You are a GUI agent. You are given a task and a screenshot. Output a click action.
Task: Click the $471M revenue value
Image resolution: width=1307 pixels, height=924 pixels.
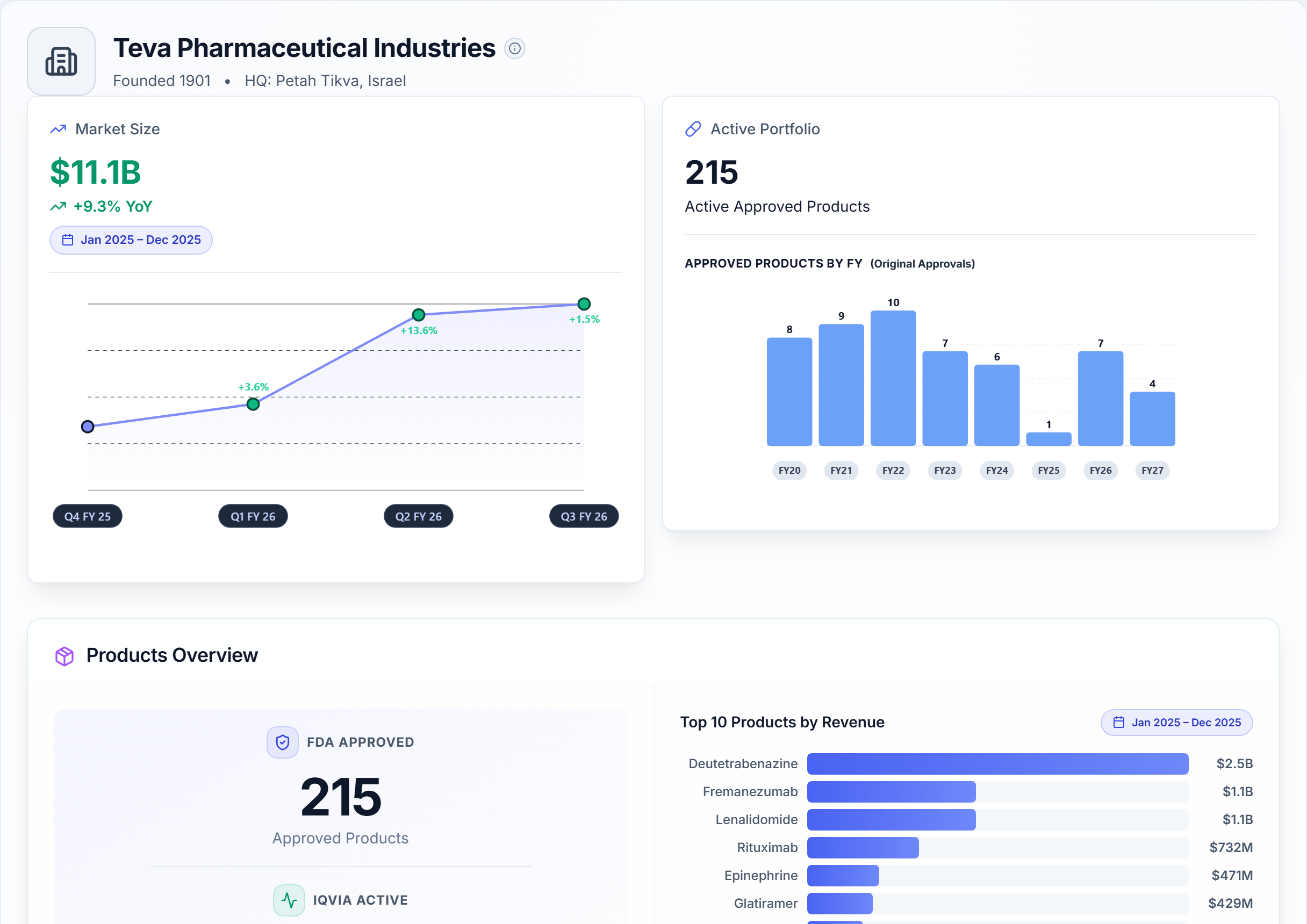pos(1232,875)
